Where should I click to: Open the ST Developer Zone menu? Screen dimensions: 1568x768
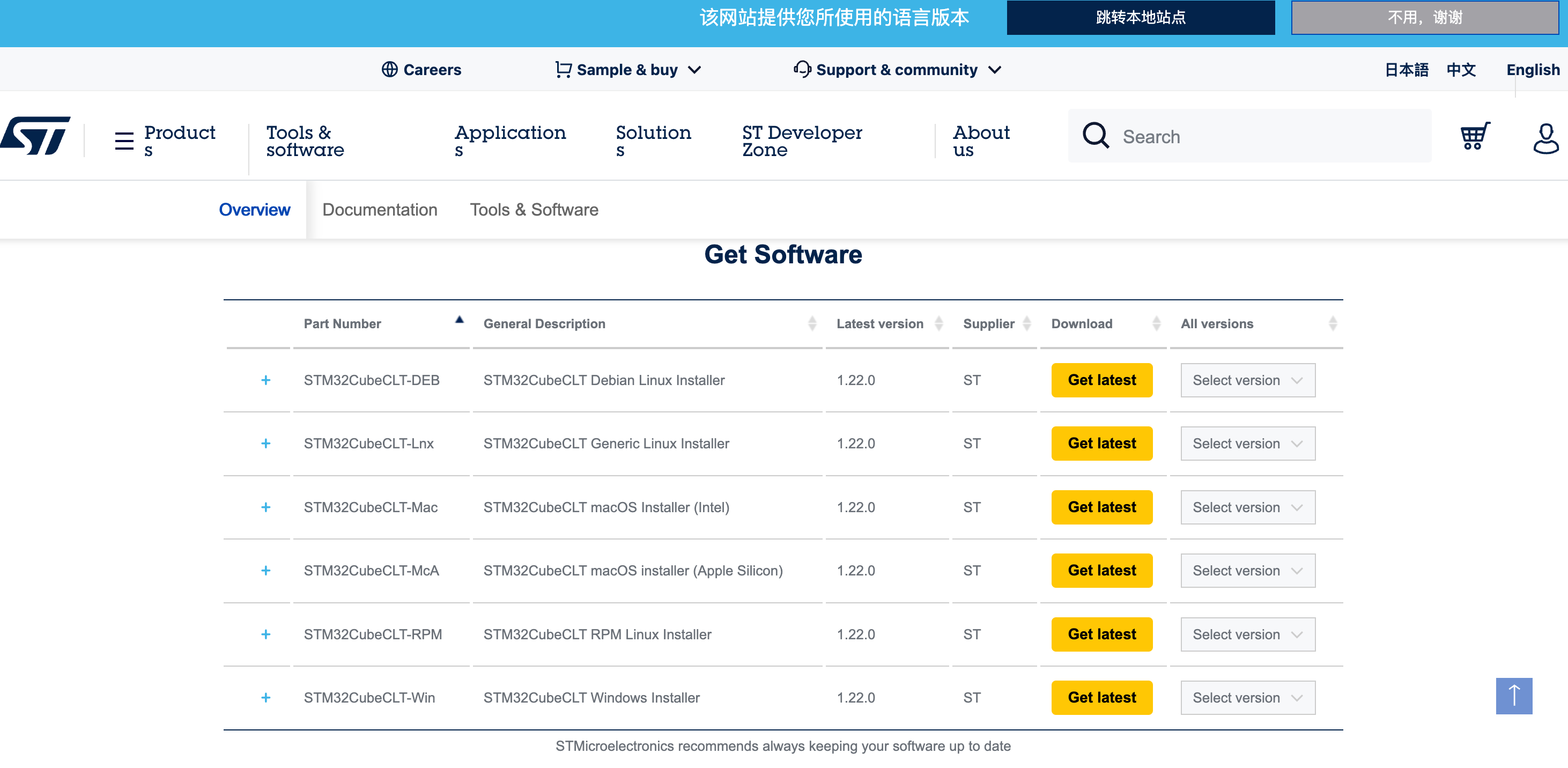coord(802,141)
